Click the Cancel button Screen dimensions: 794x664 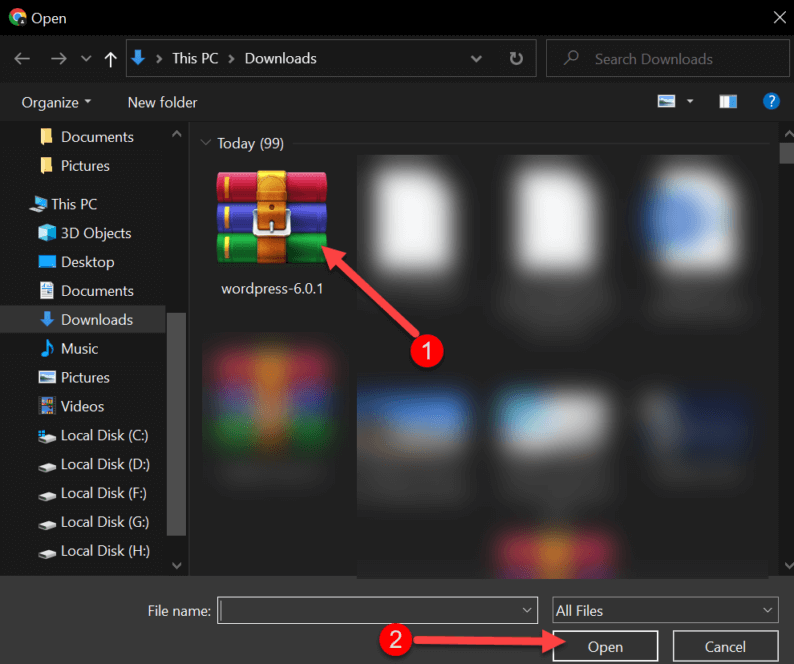click(x=725, y=646)
